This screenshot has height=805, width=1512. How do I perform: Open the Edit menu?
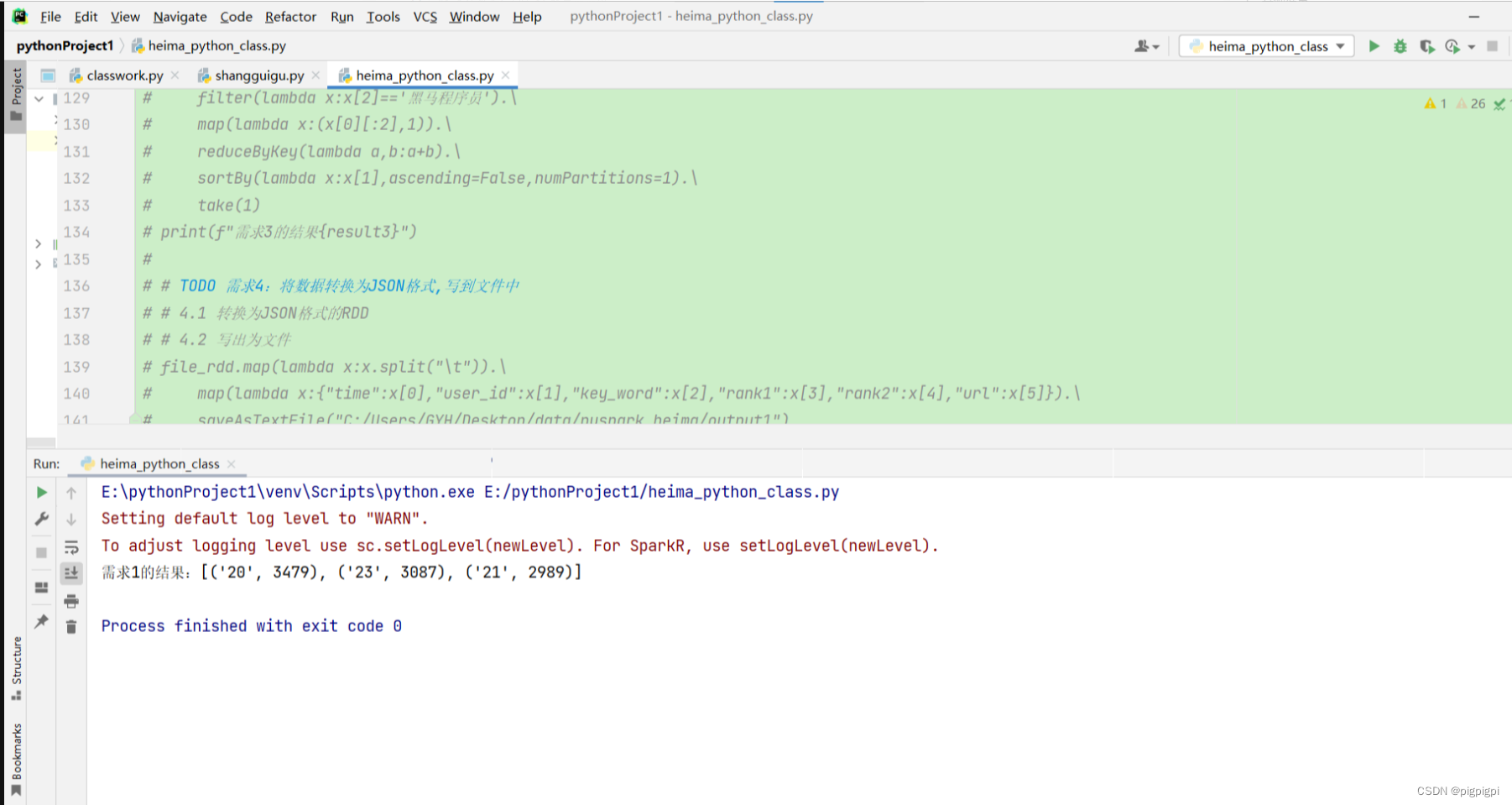coord(86,16)
